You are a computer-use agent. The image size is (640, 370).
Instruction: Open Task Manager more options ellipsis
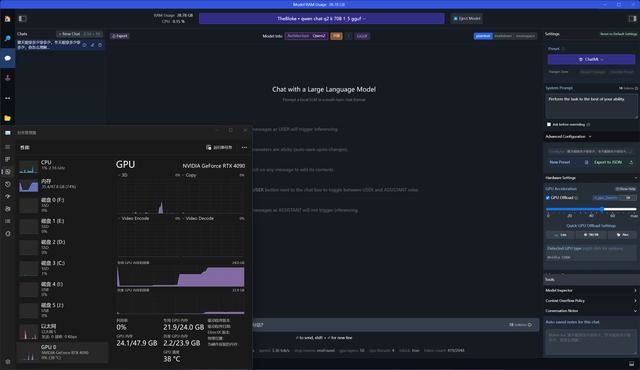click(244, 148)
